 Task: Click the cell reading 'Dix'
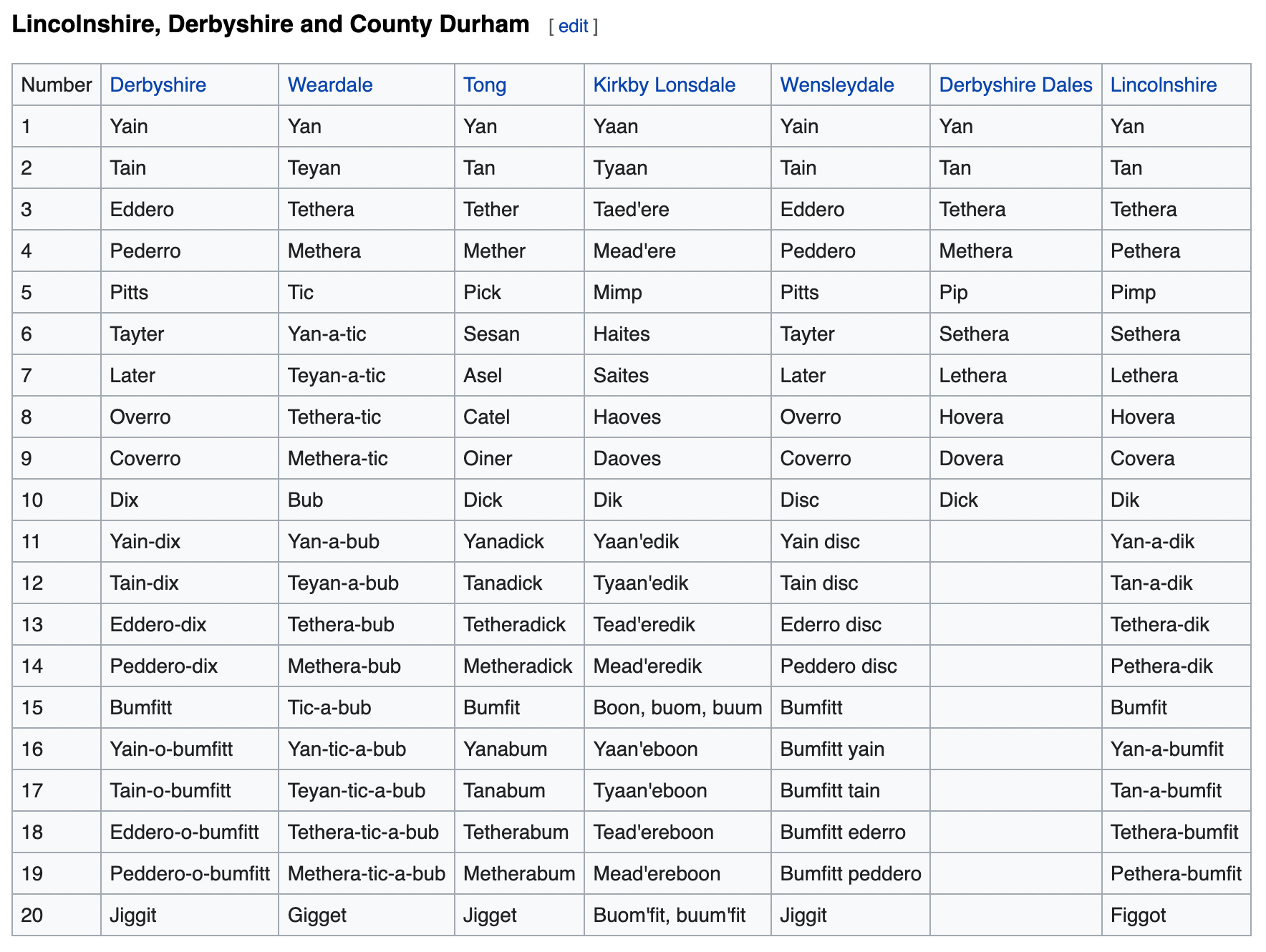pos(190,500)
